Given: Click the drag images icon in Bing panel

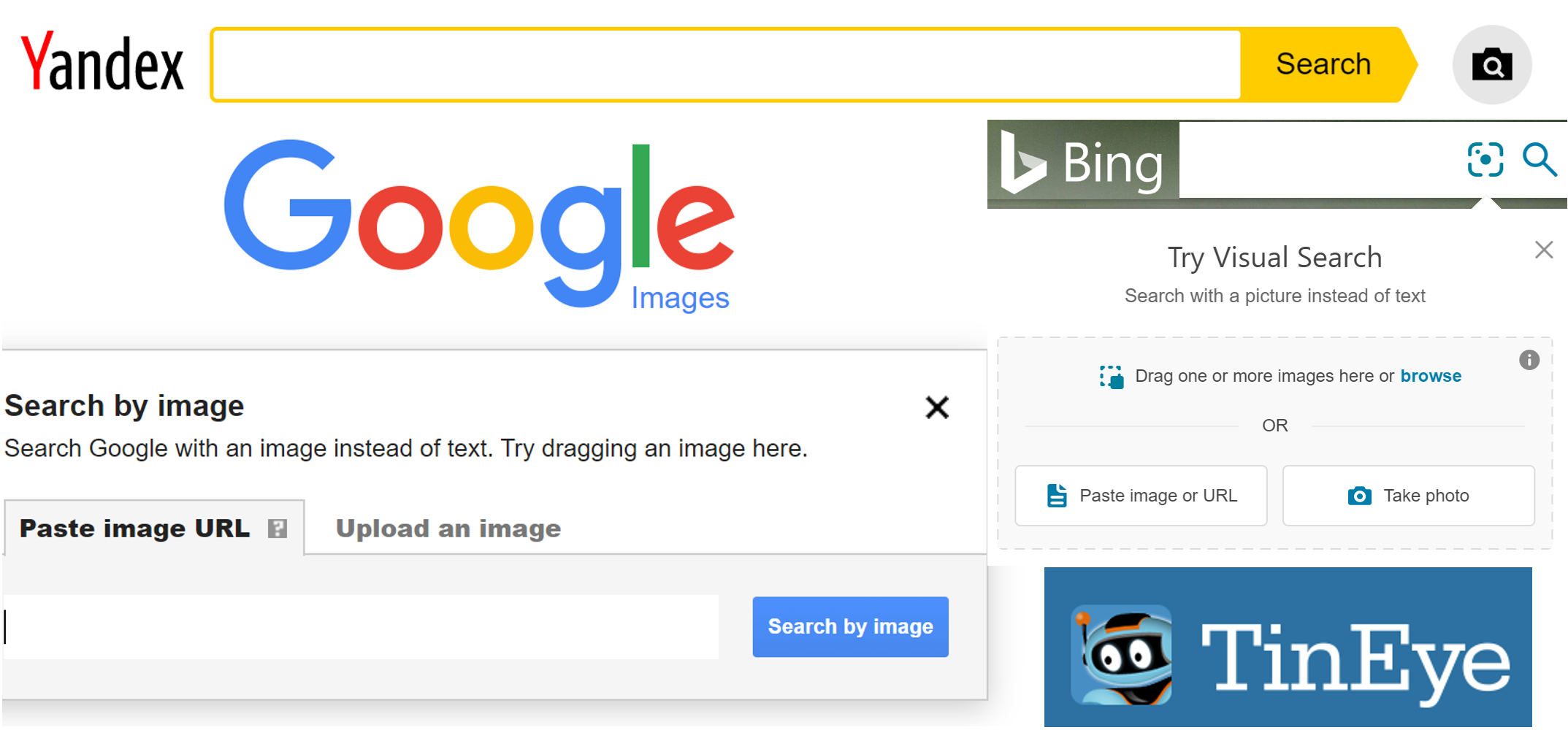Looking at the screenshot, I should coord(1112,377).
